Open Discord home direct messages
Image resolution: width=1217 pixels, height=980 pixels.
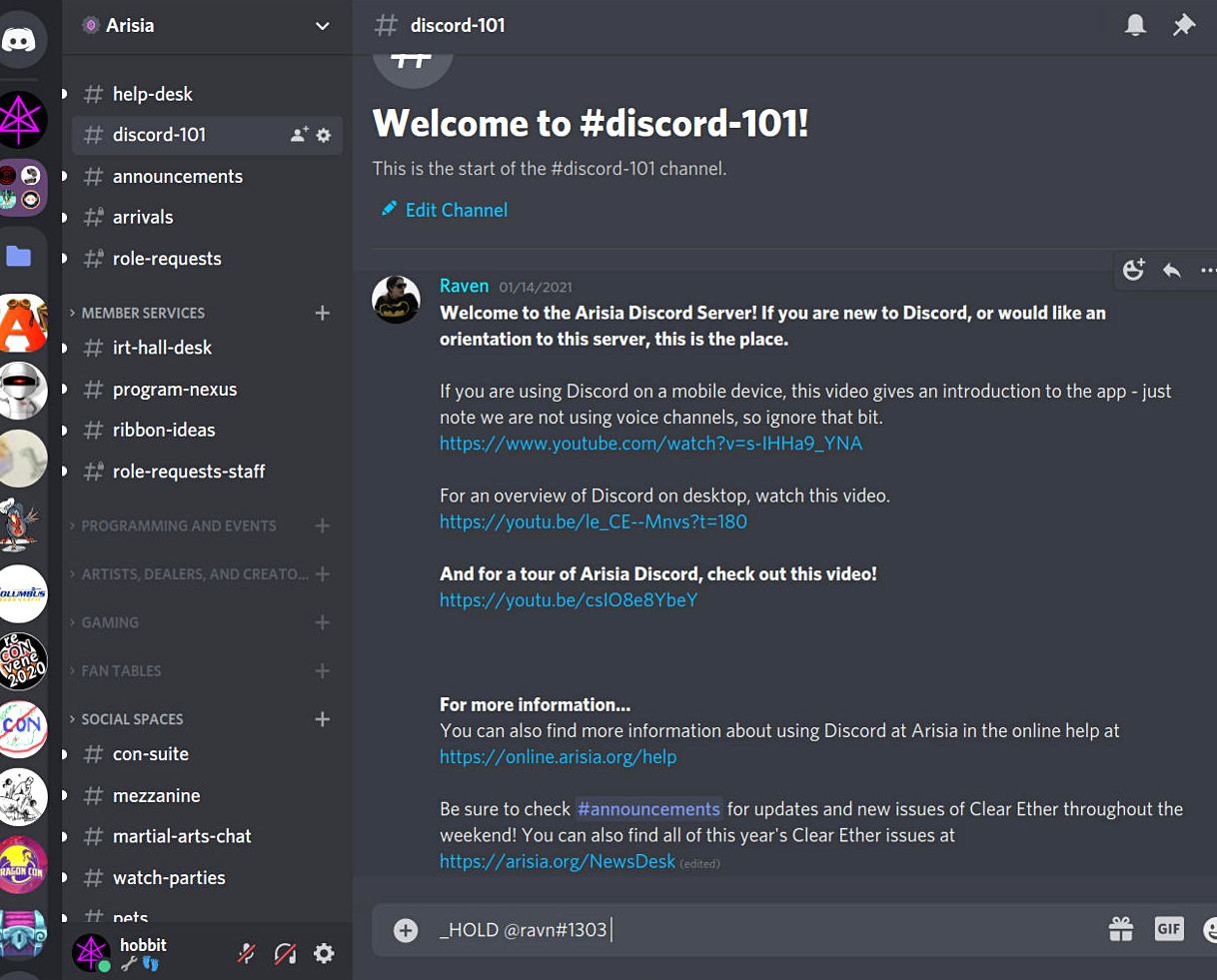tap(20, 39)
